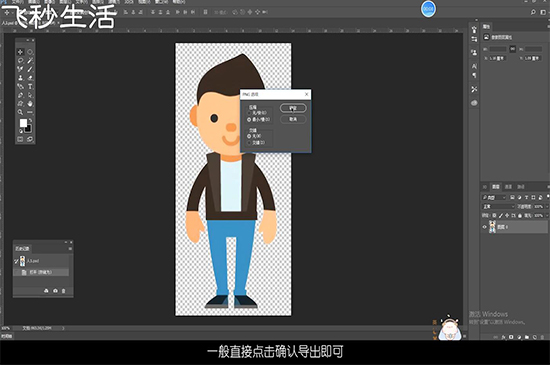Open the Search icon in options bar
The width and height of the screenshot is (550, 365).
(533, 12)
